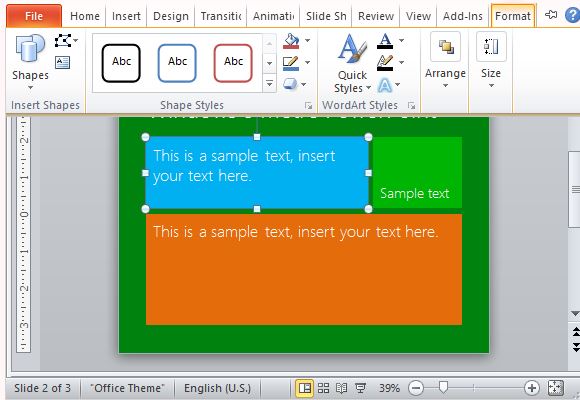Screen dimensions: 580x400
Task: Click the Shape Fill paint bucket icon
Action: point(291,41)
